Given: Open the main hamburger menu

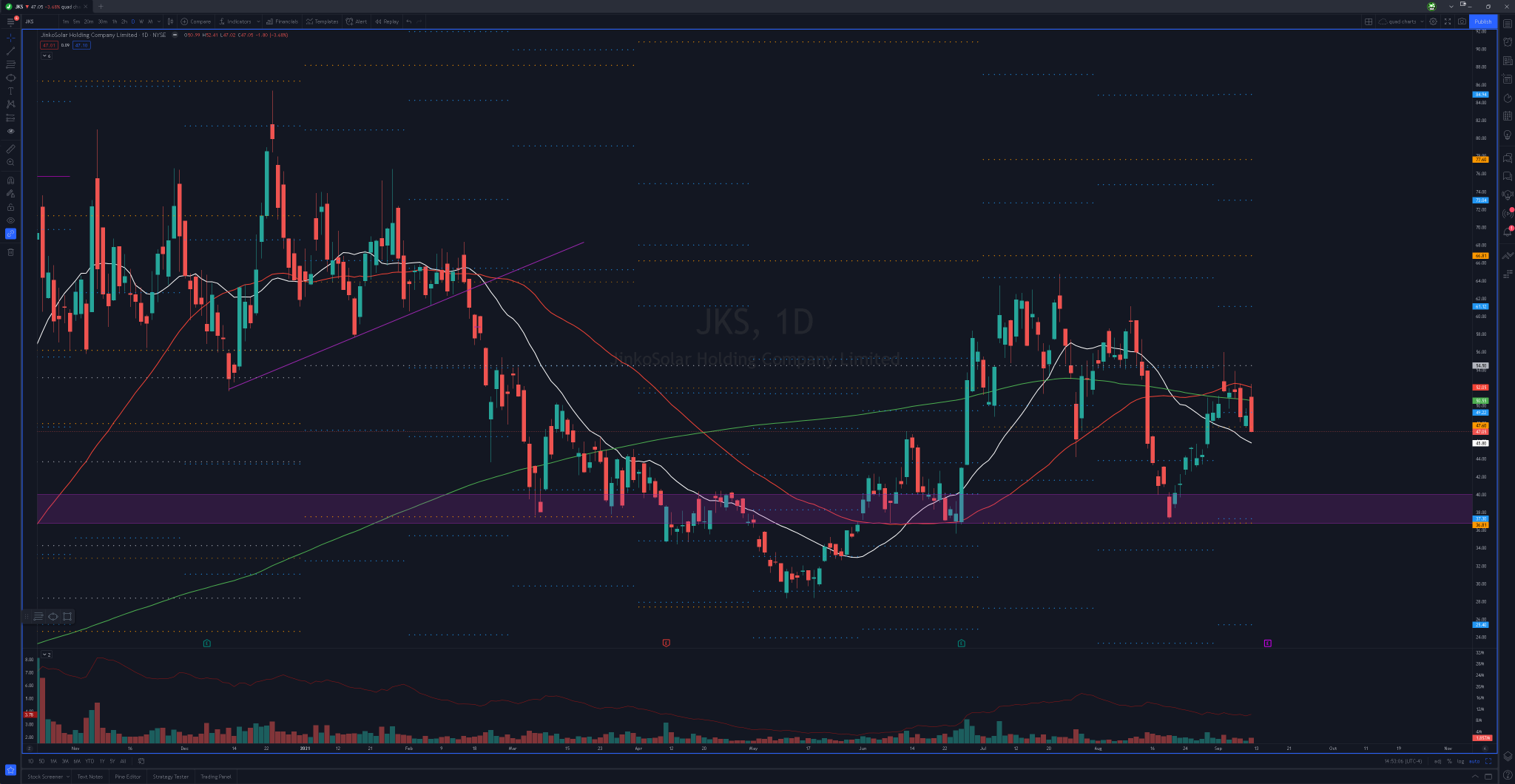Looking at the screenshot, I should 10,21.
